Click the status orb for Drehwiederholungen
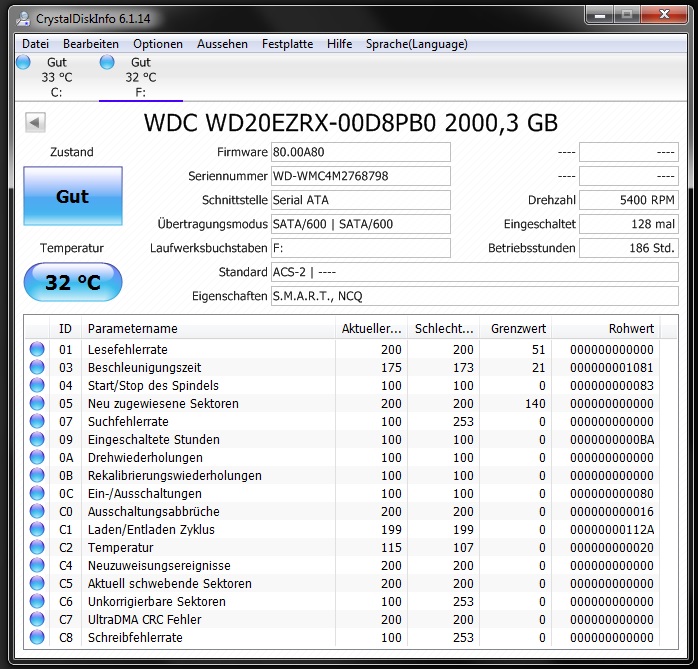This screenshot has height=669, width=698. (x=37, y=458)
